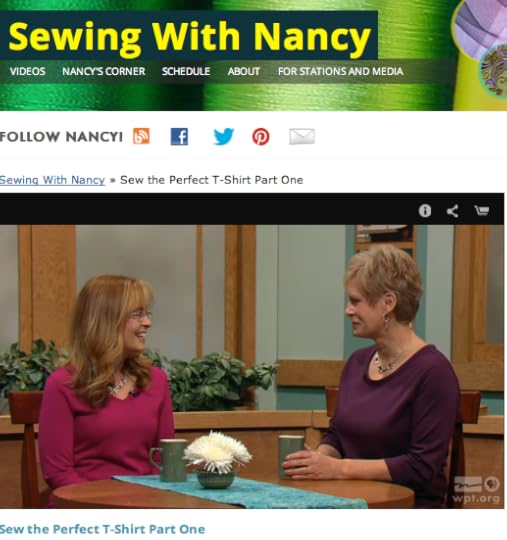
Task: Click the current-page breadcrumb text after the arrow
Action: point(211,180)
